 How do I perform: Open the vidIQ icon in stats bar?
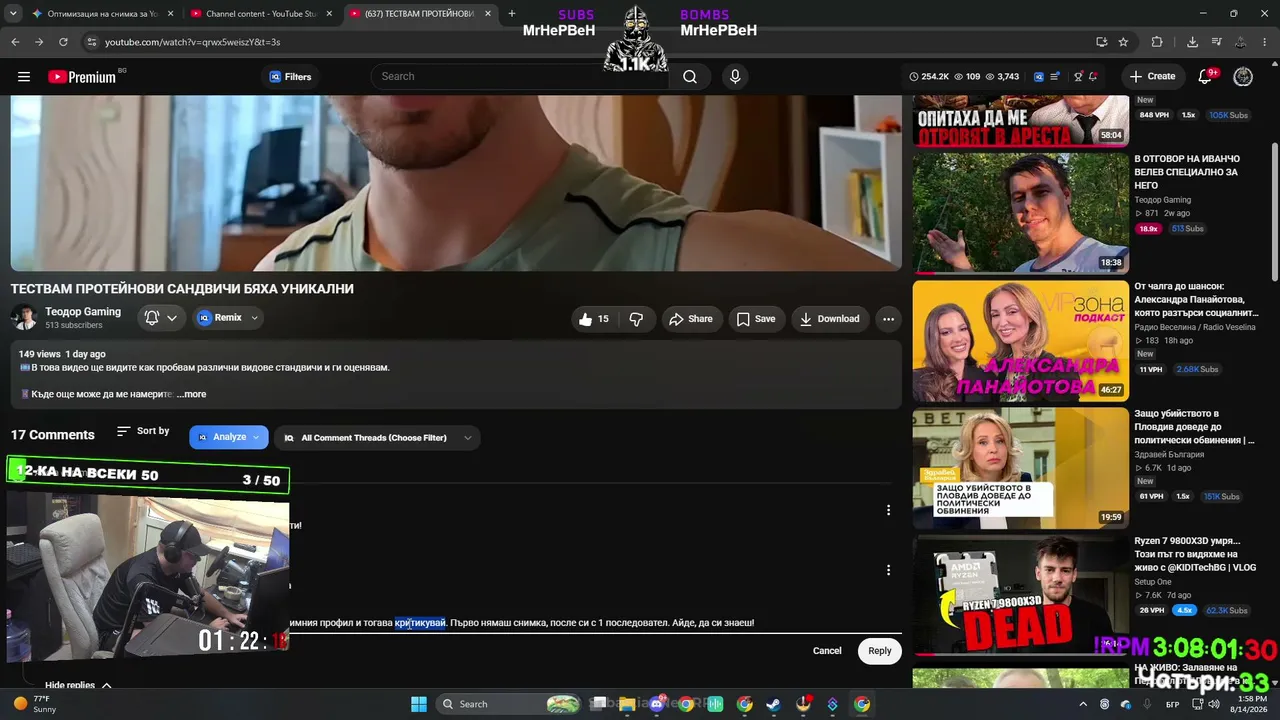point(1038,77)
